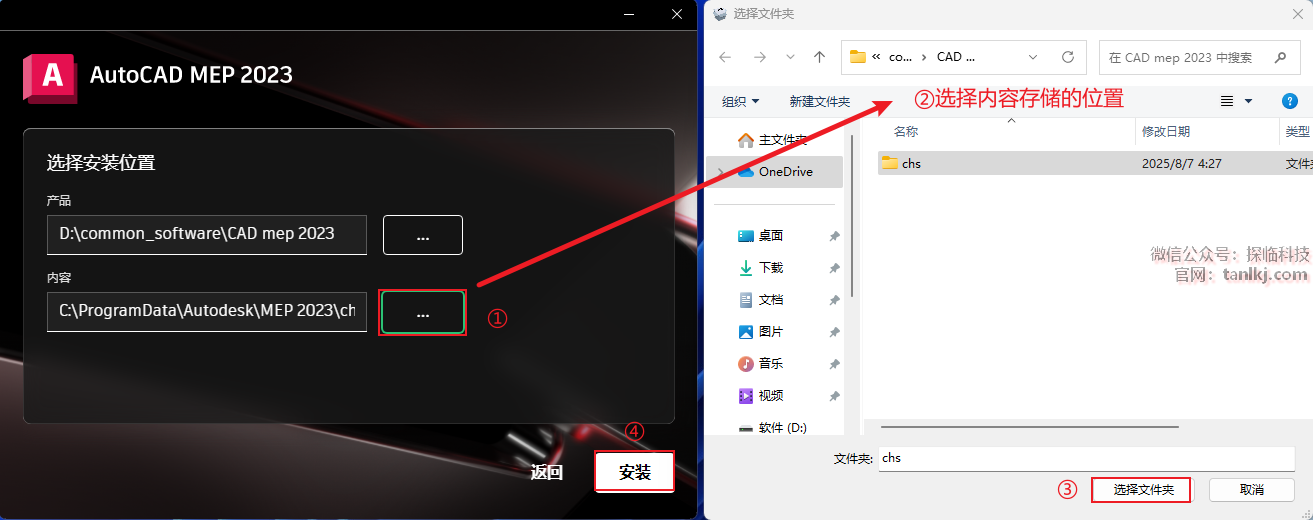Start installation with the 安装 button
1313x520 pixels.
(635, 472)
